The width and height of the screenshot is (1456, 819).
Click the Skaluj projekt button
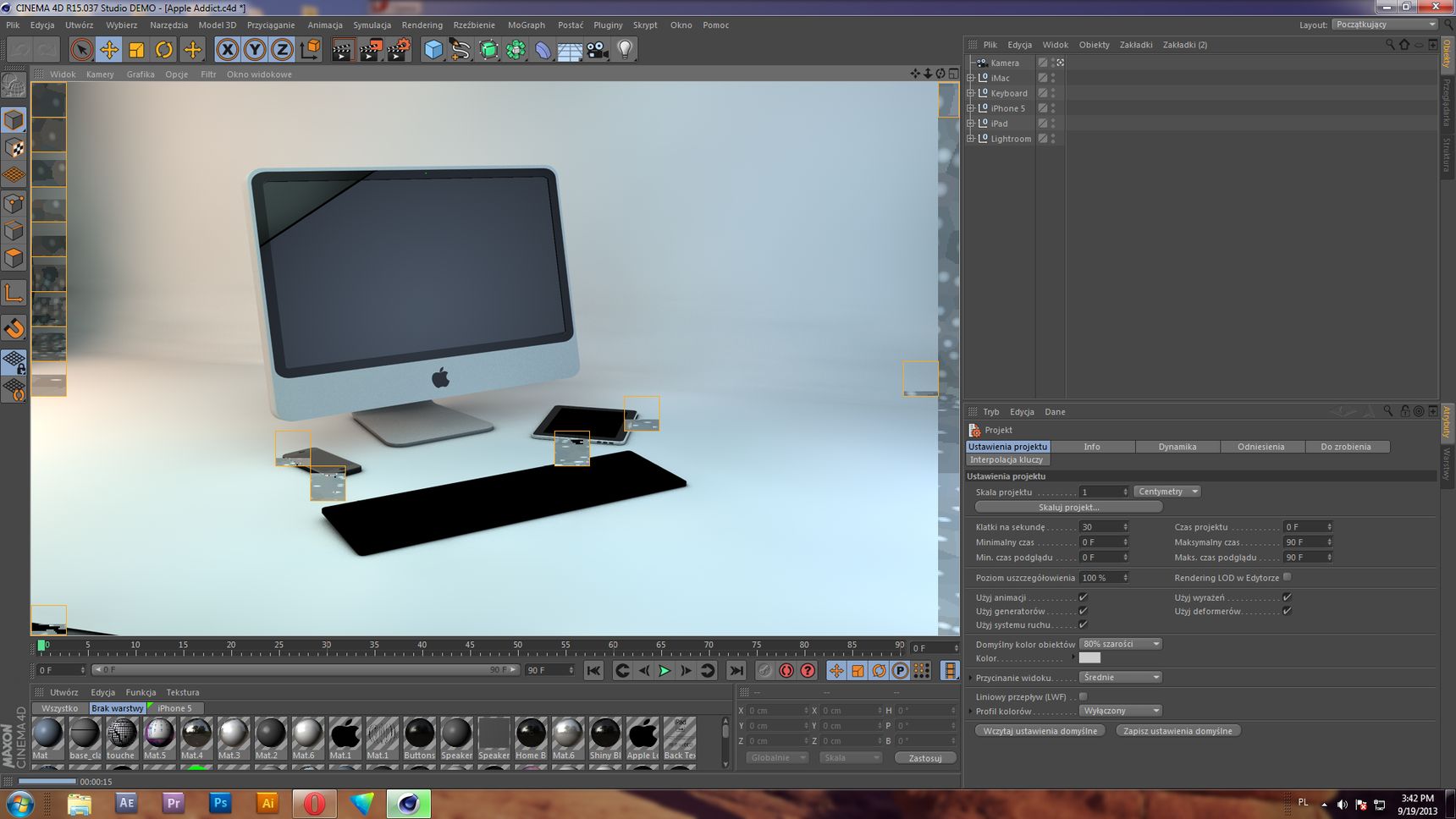click(x=1069, y=507)
